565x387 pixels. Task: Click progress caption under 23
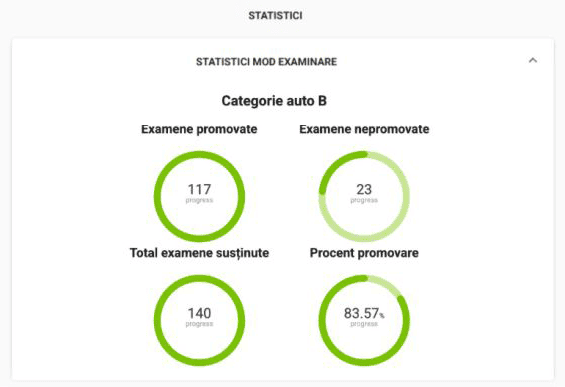click(x=364, y=200)
